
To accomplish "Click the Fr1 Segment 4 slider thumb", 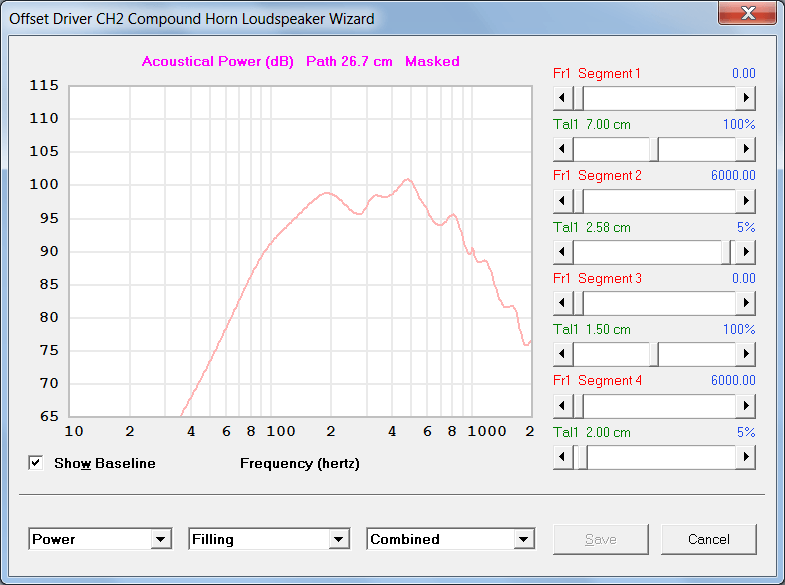I will click(x=578, y=405).
